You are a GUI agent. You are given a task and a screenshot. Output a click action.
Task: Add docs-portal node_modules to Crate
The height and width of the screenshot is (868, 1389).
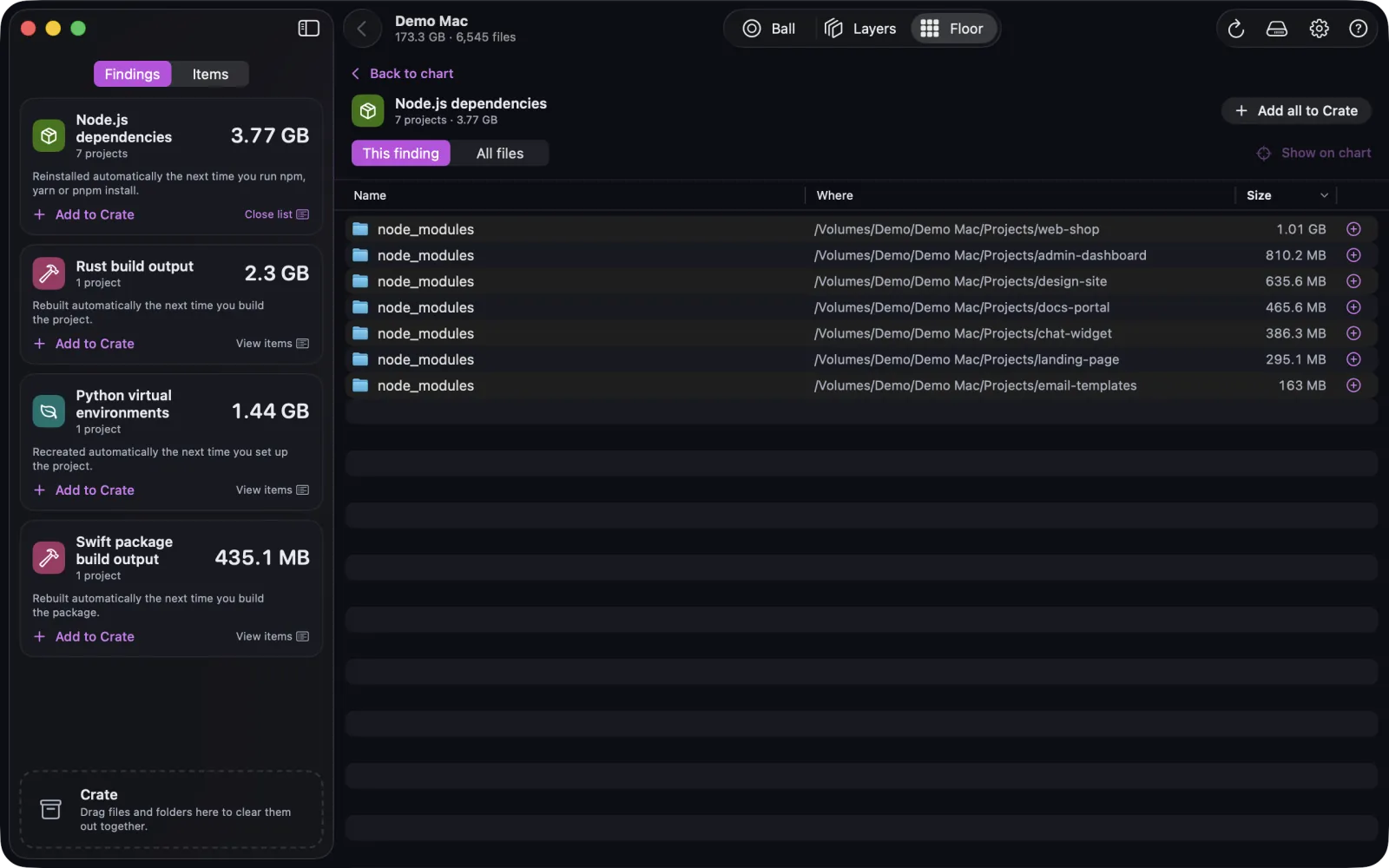(1353, 307)
